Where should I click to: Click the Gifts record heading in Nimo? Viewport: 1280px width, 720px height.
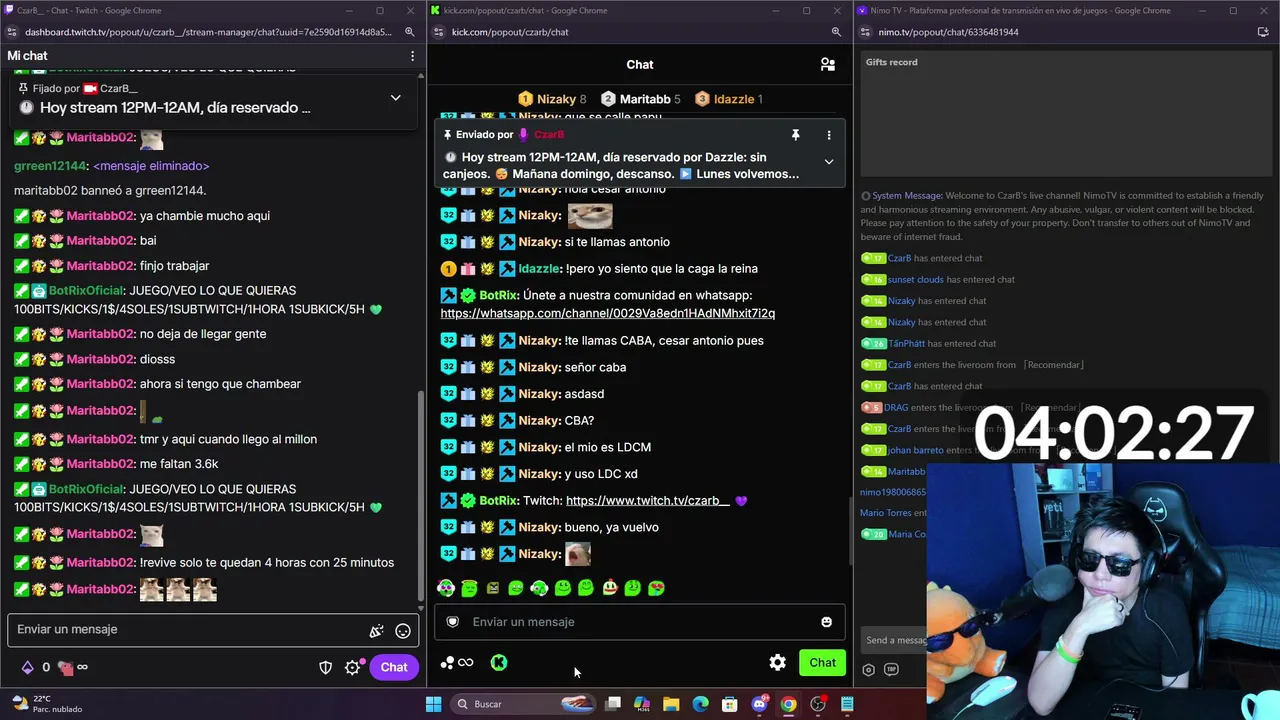click(x=891, y=62)
